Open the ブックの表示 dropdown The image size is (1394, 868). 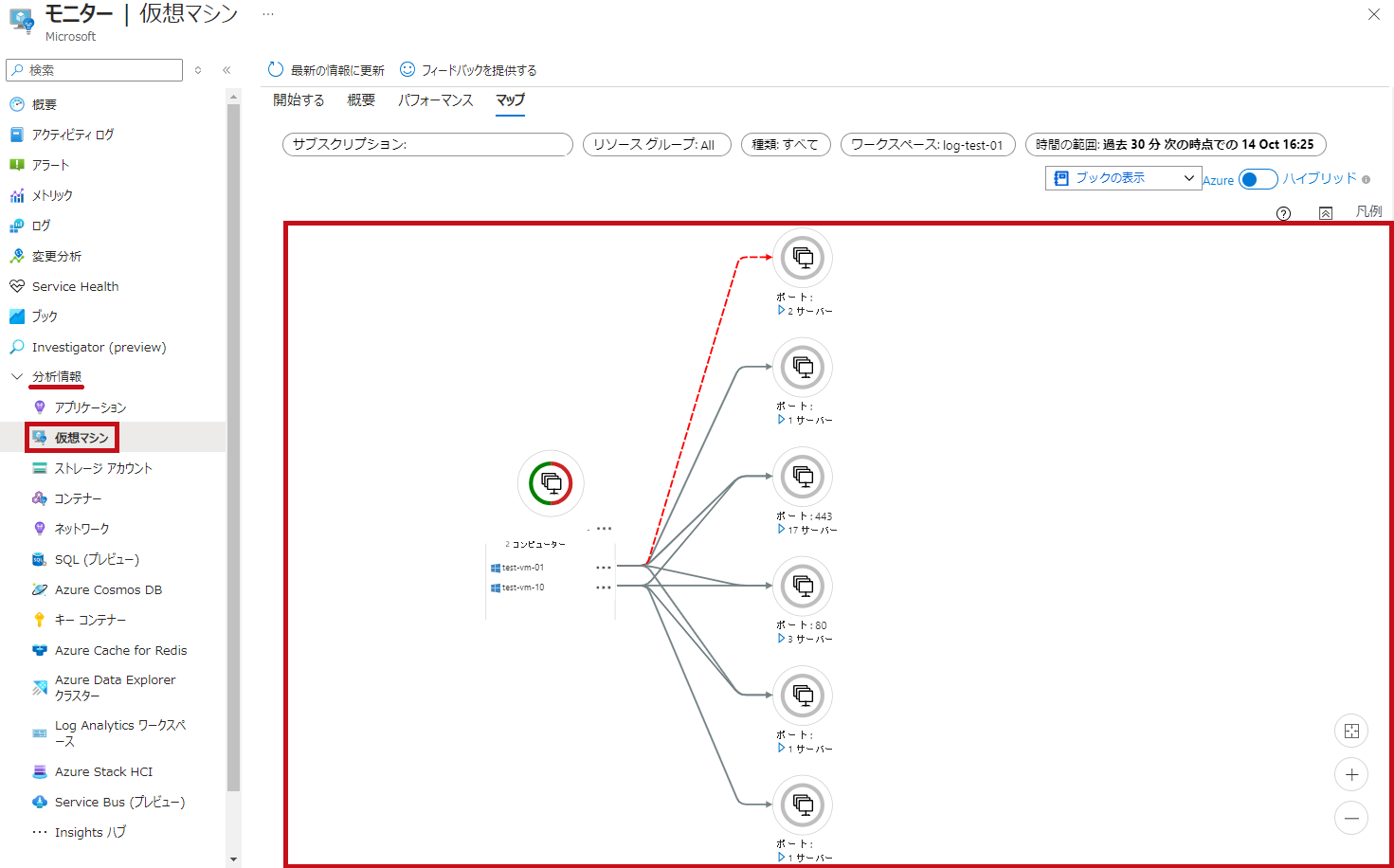[x=1124, y=178]
